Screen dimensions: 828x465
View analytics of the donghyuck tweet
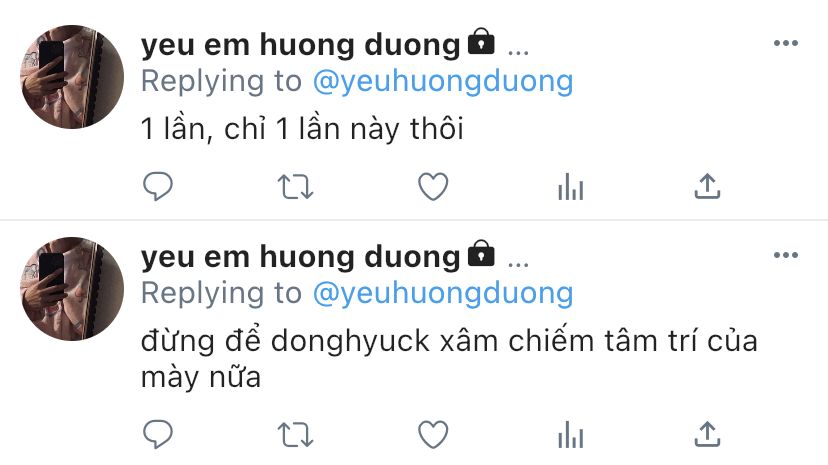click(x=571, y=434)
